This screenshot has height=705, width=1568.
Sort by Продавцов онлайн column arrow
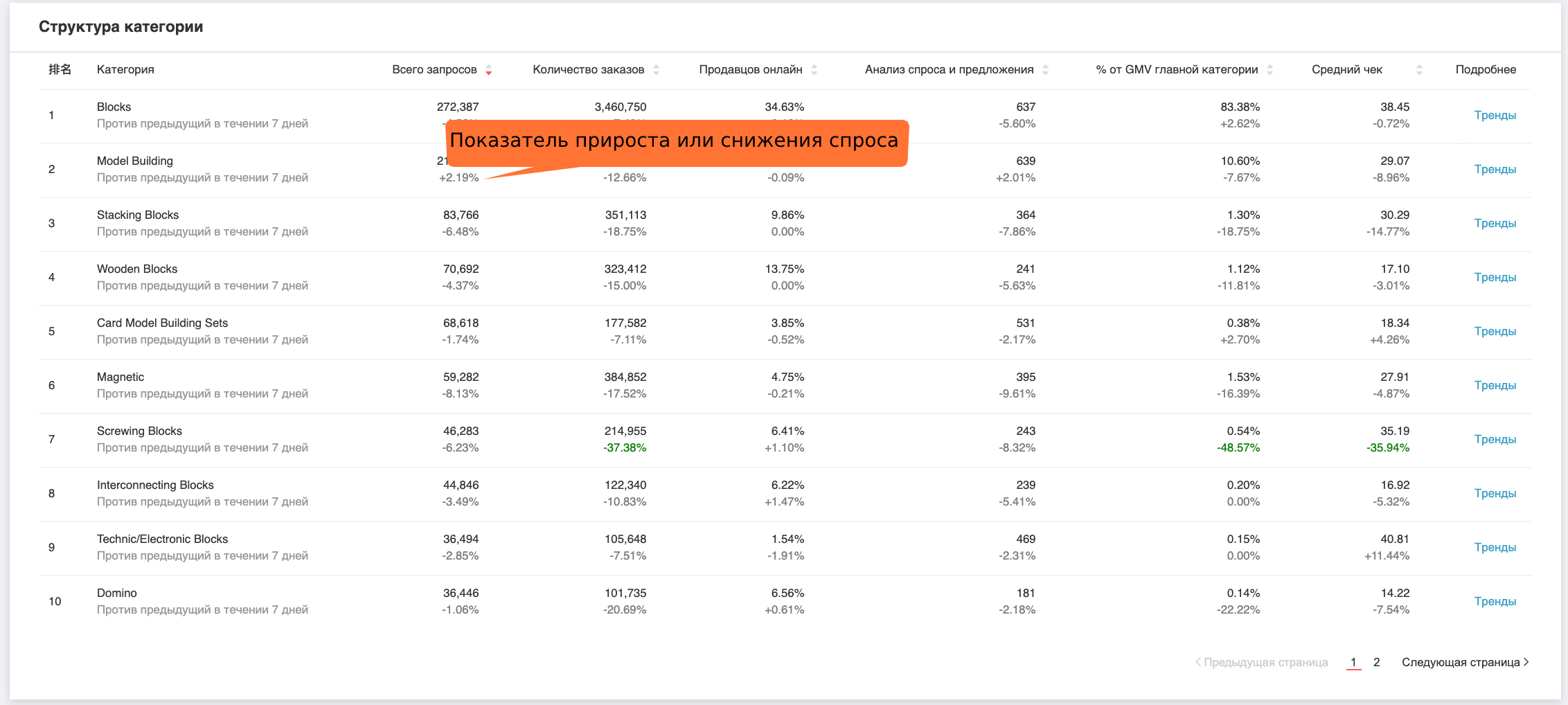pyautogui.click(x=814, y=70)
